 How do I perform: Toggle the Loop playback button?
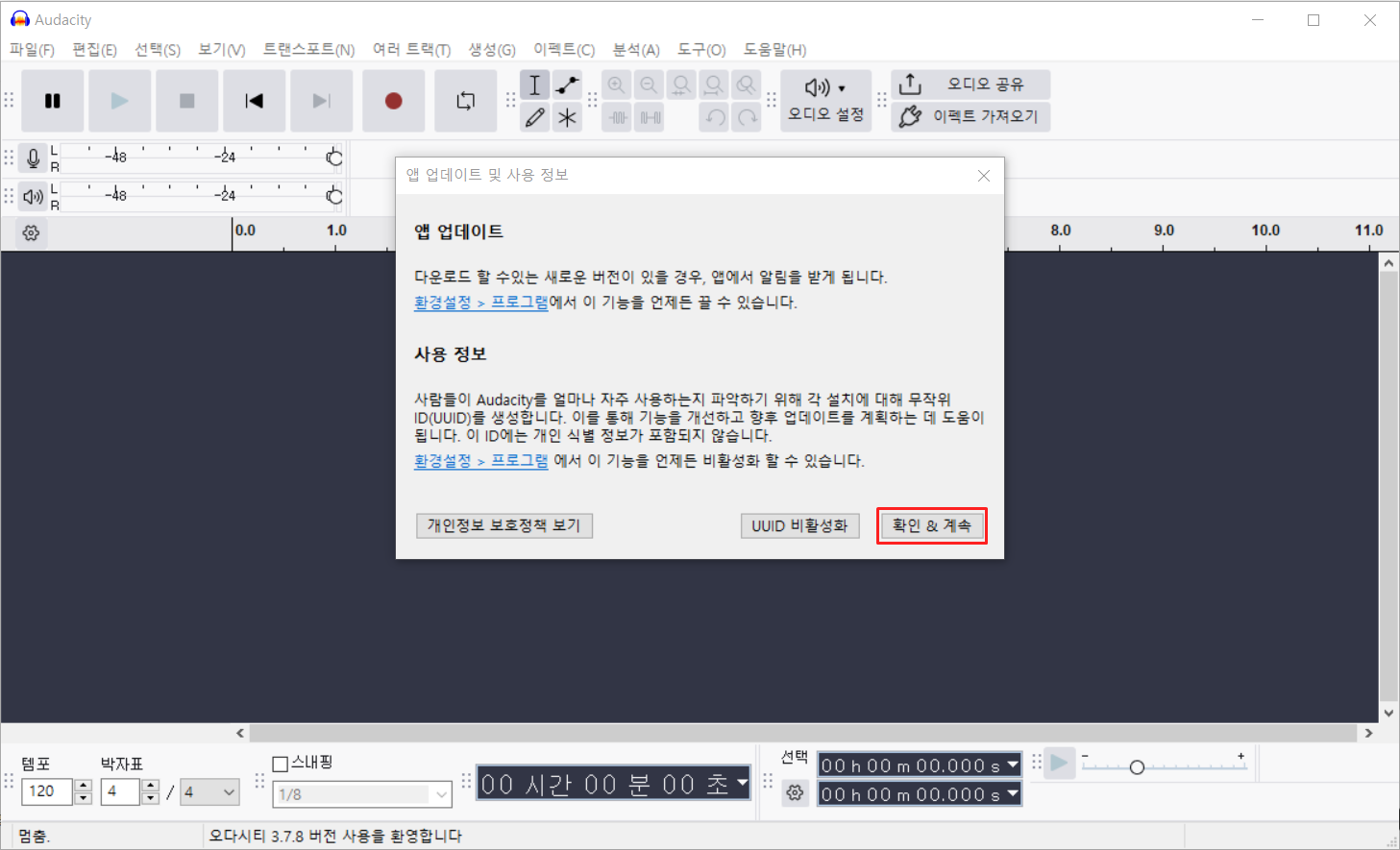(466, 101)
